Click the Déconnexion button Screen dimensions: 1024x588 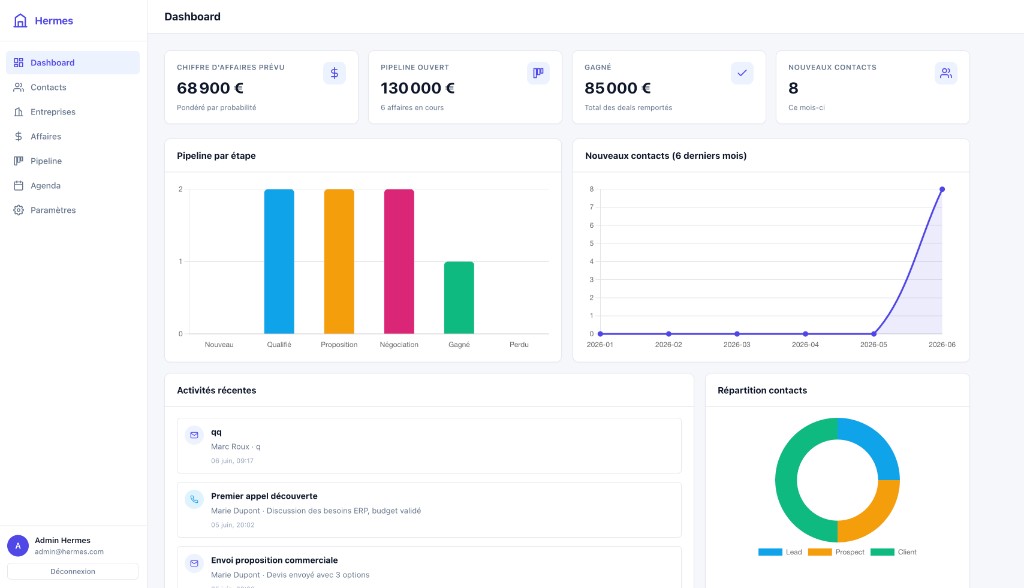pos(72,571)
